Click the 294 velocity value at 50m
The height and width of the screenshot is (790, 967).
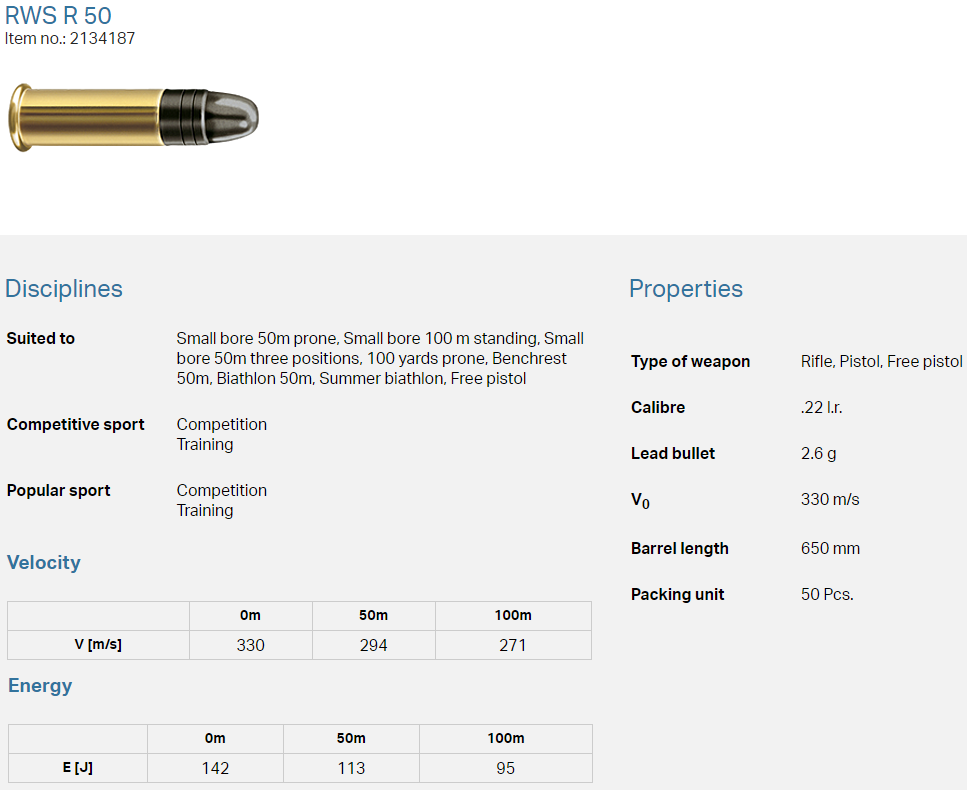373,645
